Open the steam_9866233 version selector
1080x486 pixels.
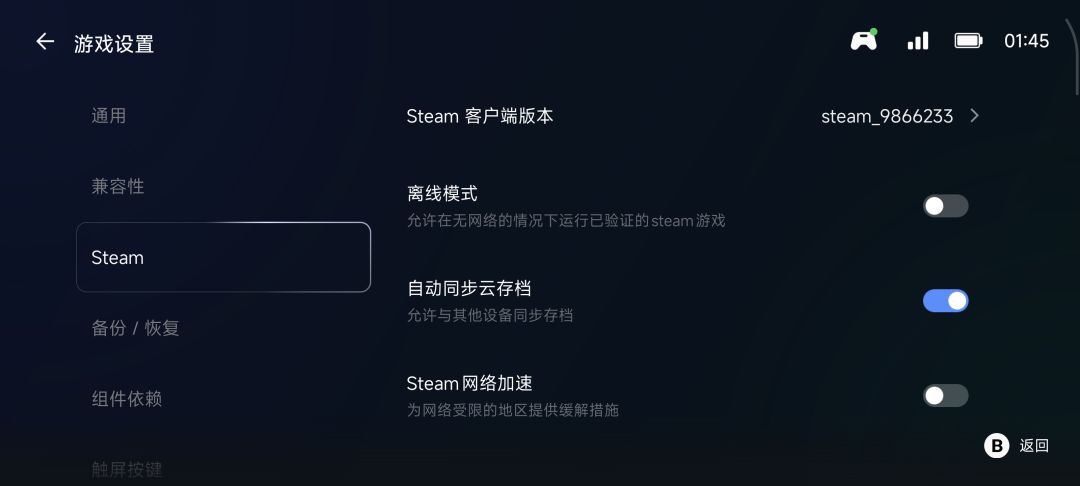[x=887, y=116]
